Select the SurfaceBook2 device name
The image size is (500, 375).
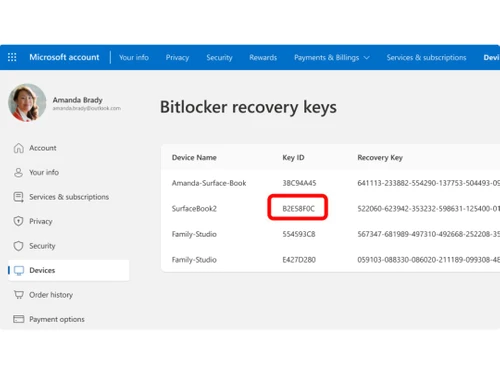(194, 209)
